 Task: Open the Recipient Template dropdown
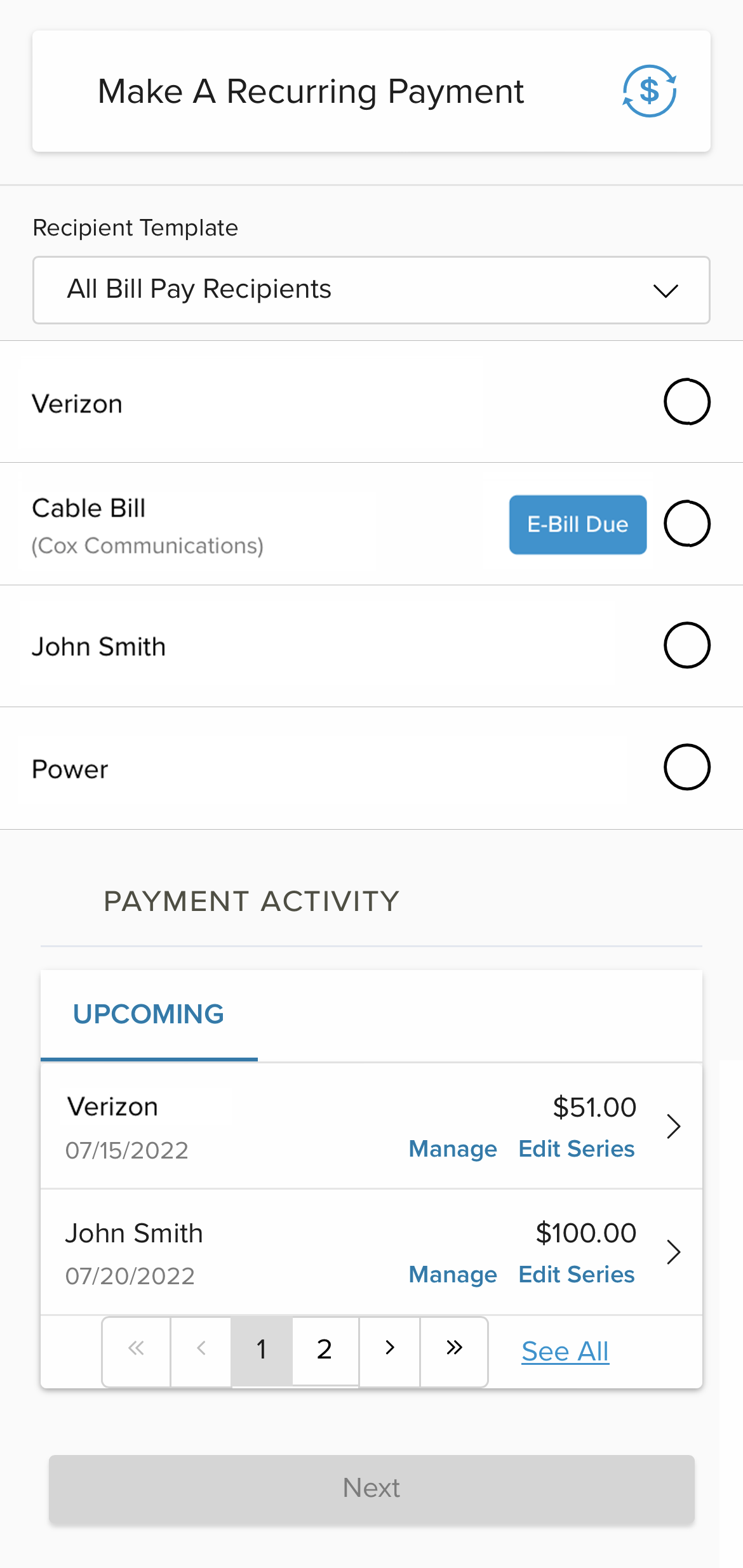point(371,290)
